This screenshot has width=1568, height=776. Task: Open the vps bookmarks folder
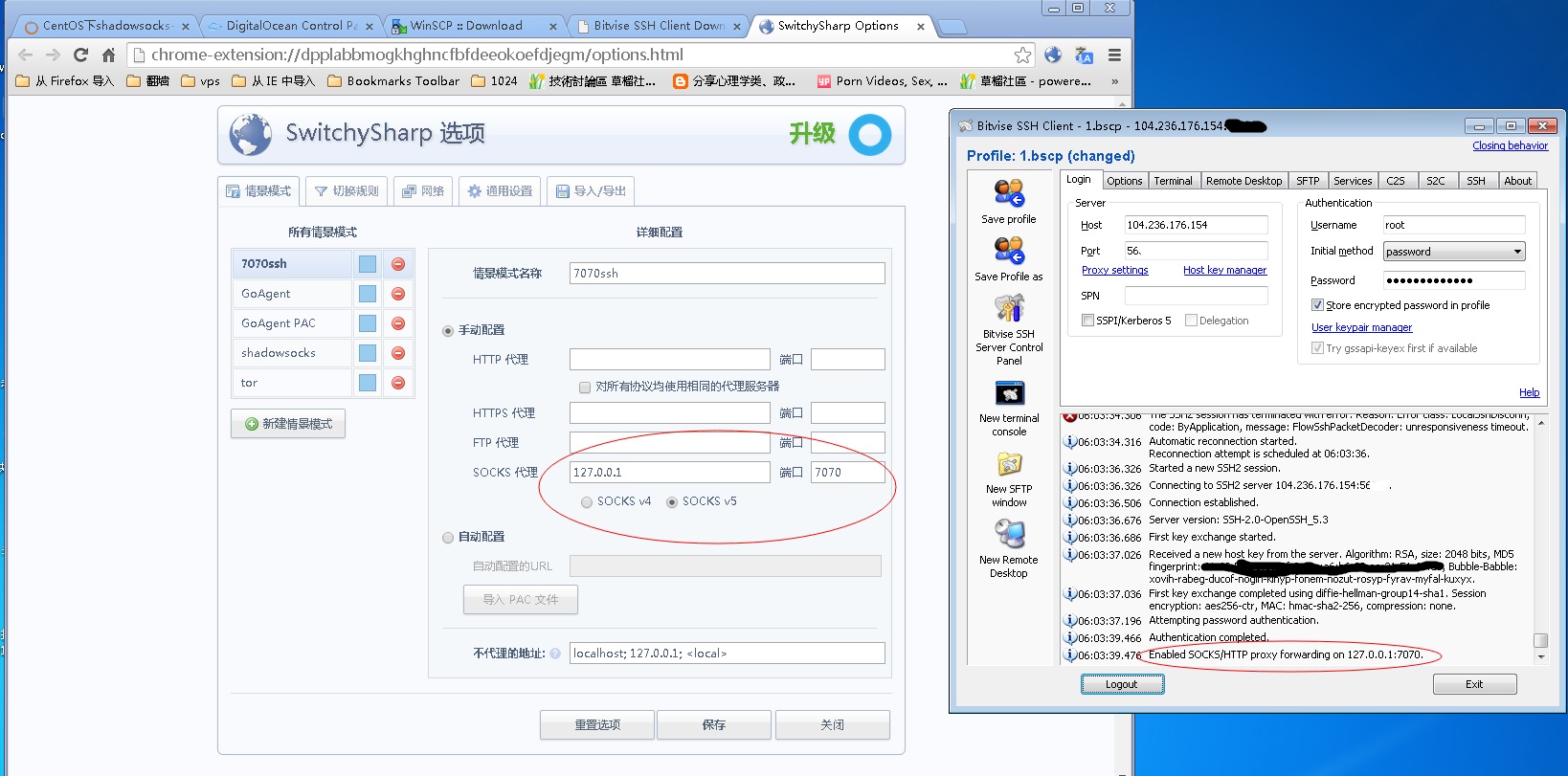tap(200, 81)
